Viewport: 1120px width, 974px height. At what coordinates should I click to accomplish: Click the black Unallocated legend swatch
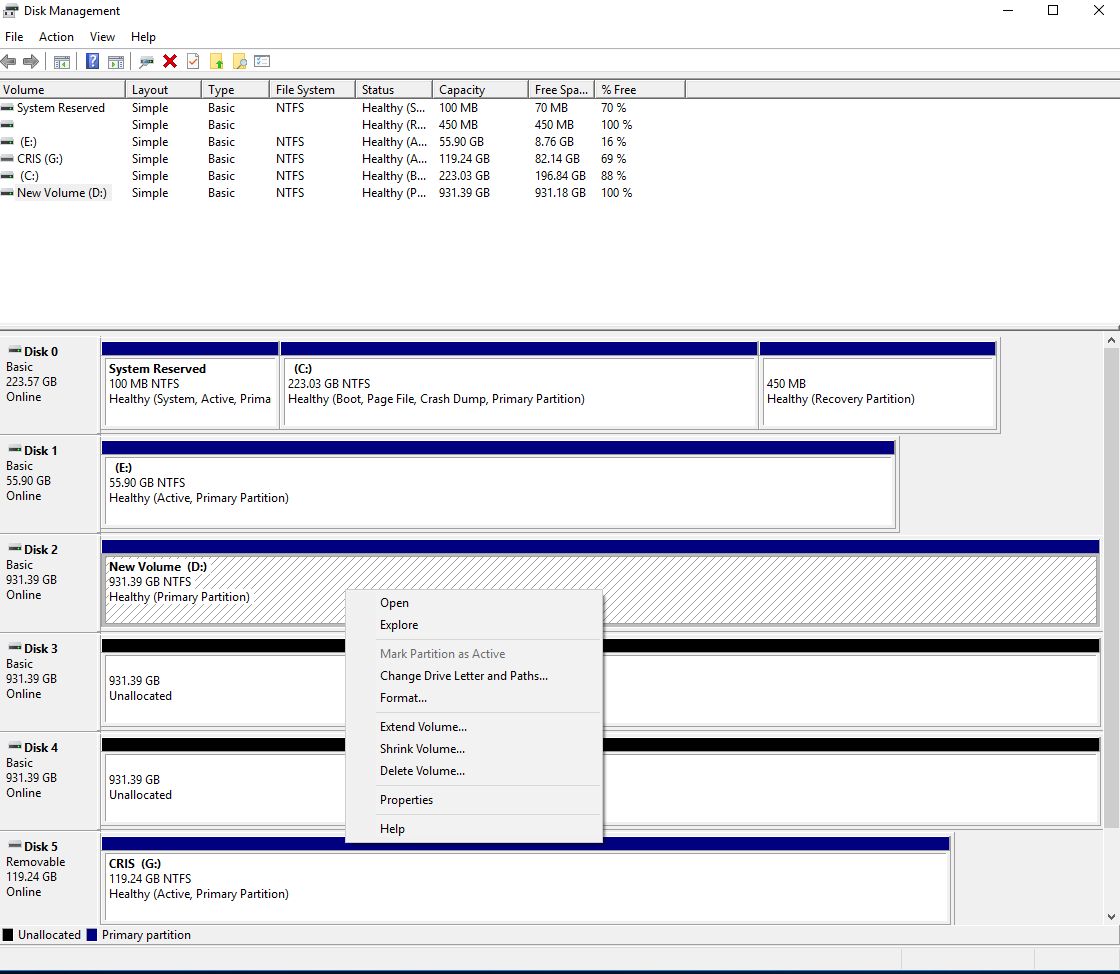click(x=8, y=935)
